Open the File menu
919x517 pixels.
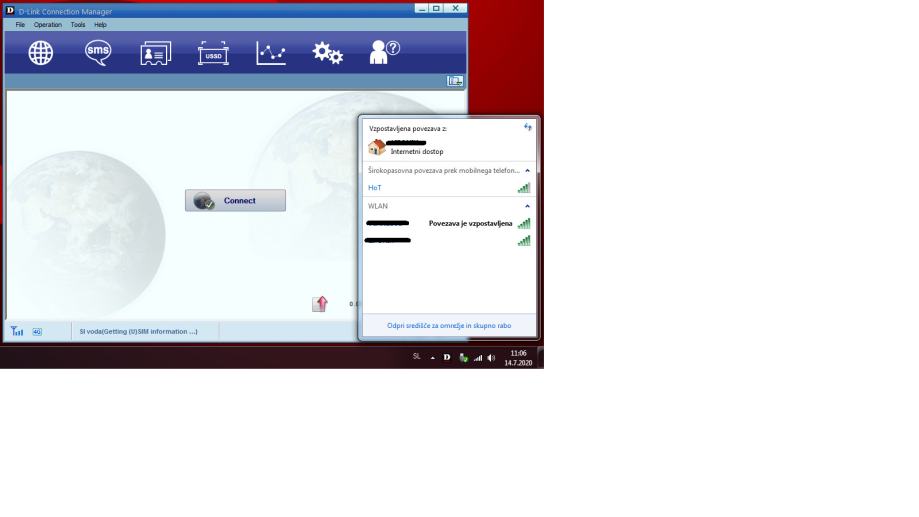[20, 24]
